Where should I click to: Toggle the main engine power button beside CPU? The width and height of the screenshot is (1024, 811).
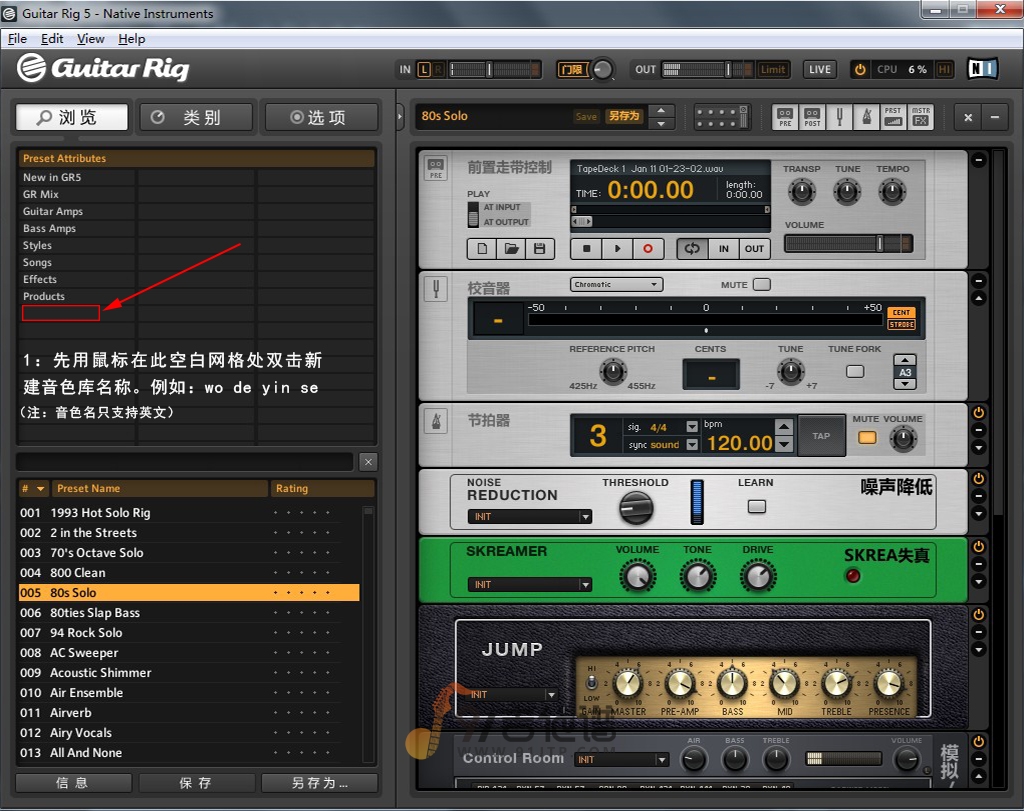click(860, 69)
